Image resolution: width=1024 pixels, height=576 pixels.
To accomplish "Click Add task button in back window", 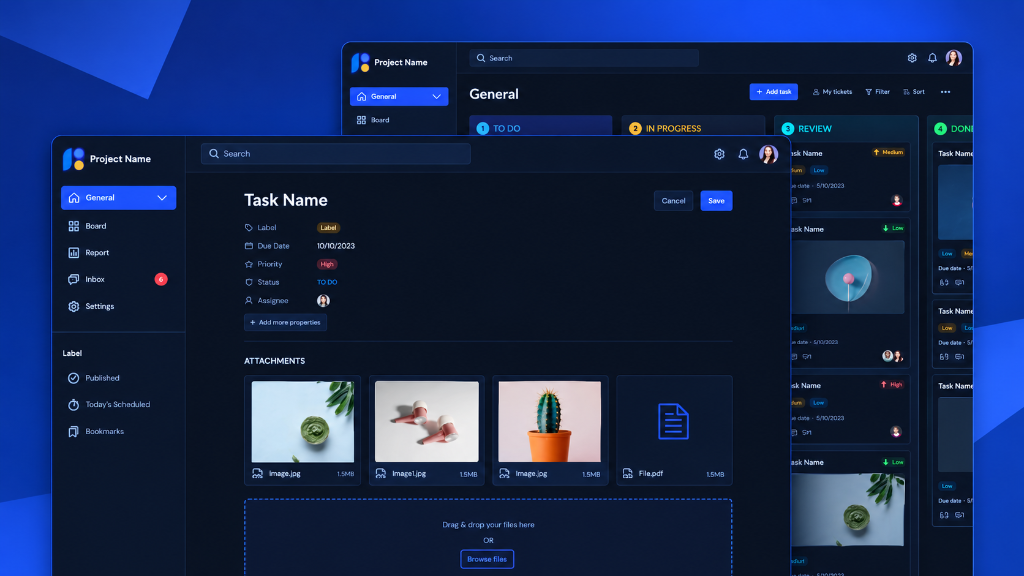I will pyautogui.click(x=774, y=92).
